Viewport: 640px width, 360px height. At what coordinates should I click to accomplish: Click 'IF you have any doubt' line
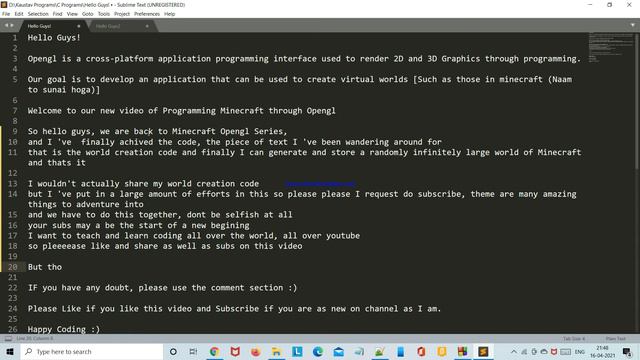click(x=162, y=288)
